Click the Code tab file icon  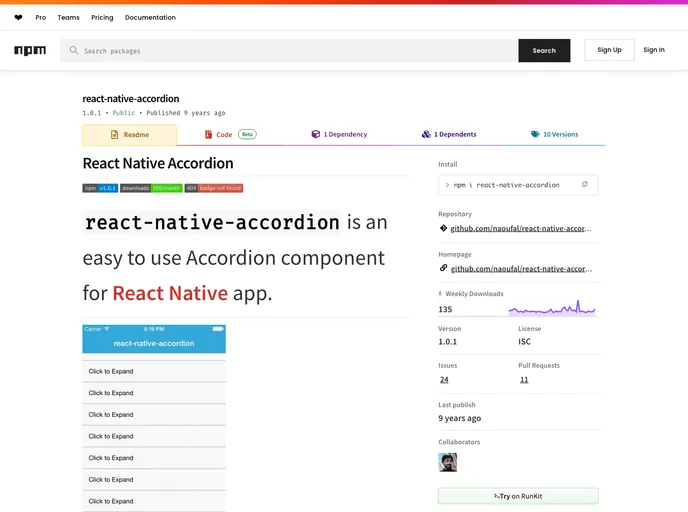pos(208,134)
